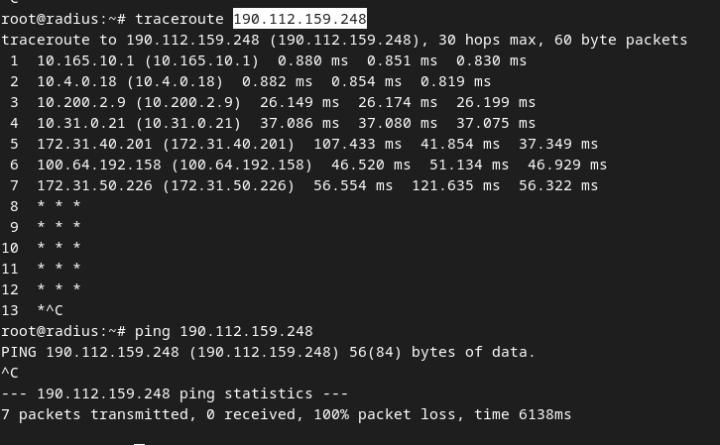Click the asterisks on hop 12 line
The image size is (720, 445).
point(59,288)
